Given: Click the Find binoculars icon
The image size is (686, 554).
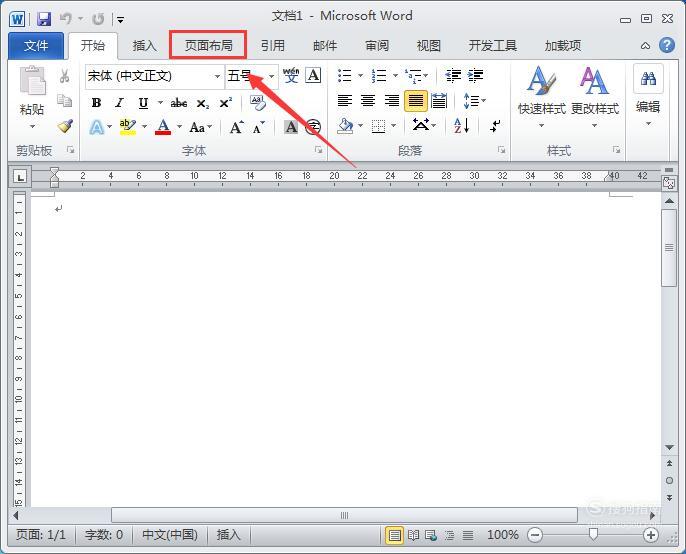Looking at the screenshot, I should pyautogui.click(x=648, y=79).
